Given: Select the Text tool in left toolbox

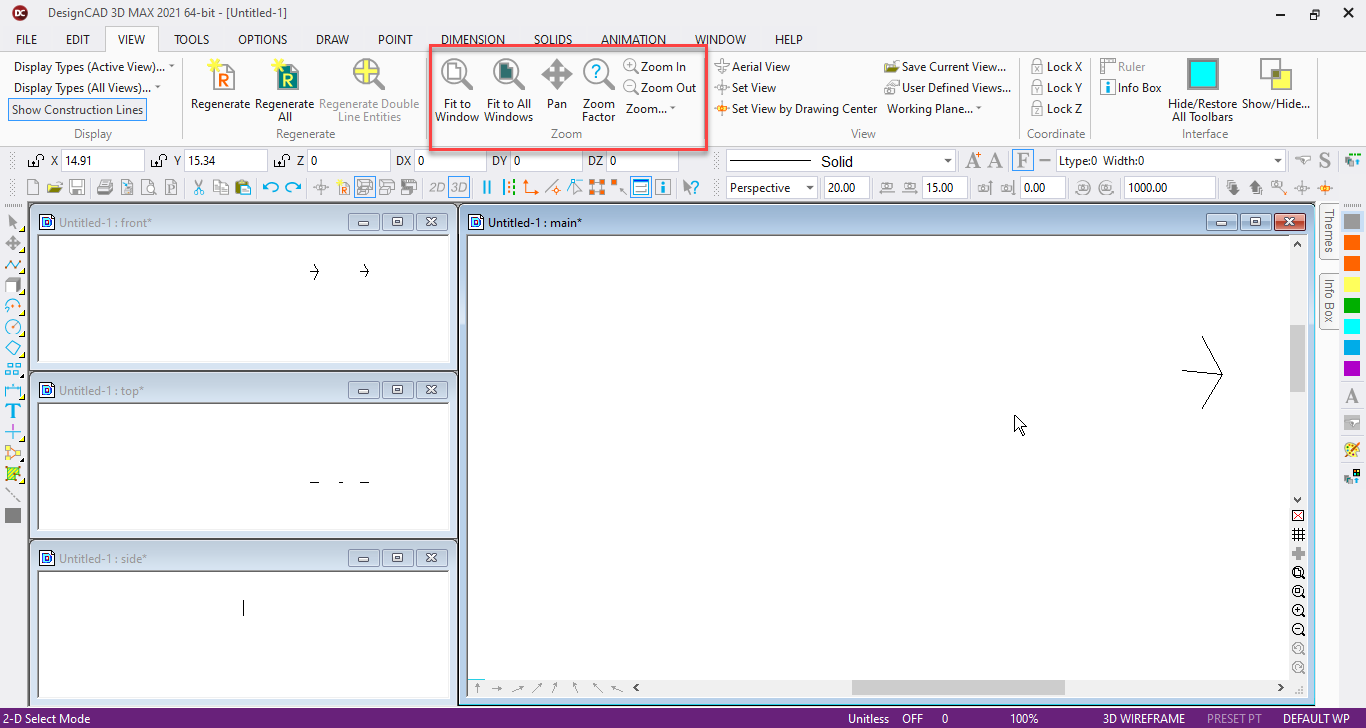Looking at the screenshot, I should point(13,411).
